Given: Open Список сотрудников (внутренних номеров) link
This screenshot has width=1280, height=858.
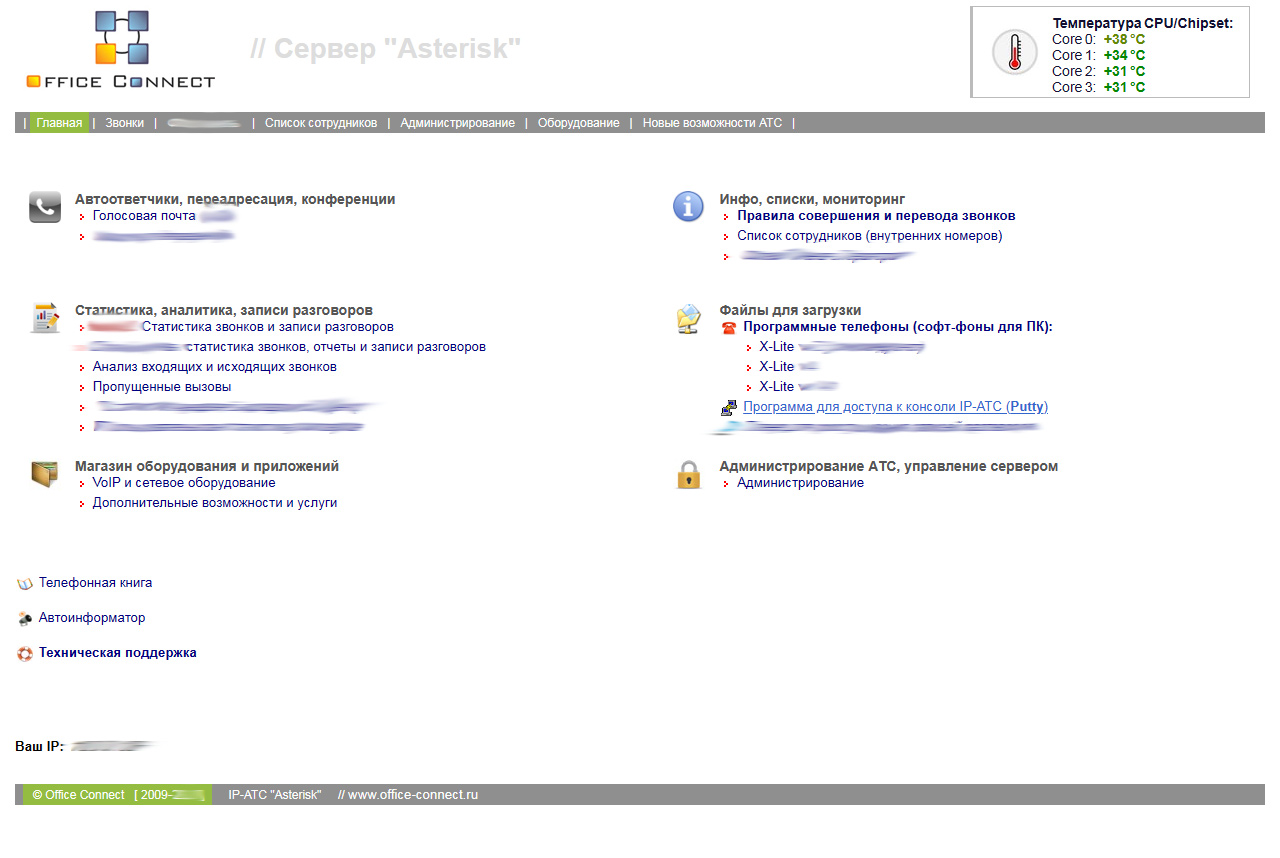Looking at the screenshot, I should (869, 236).
